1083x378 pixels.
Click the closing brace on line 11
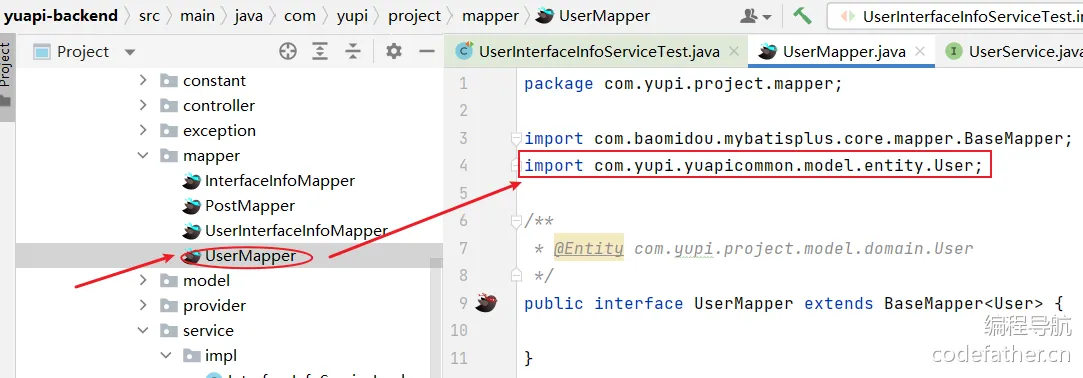point(529,358)
